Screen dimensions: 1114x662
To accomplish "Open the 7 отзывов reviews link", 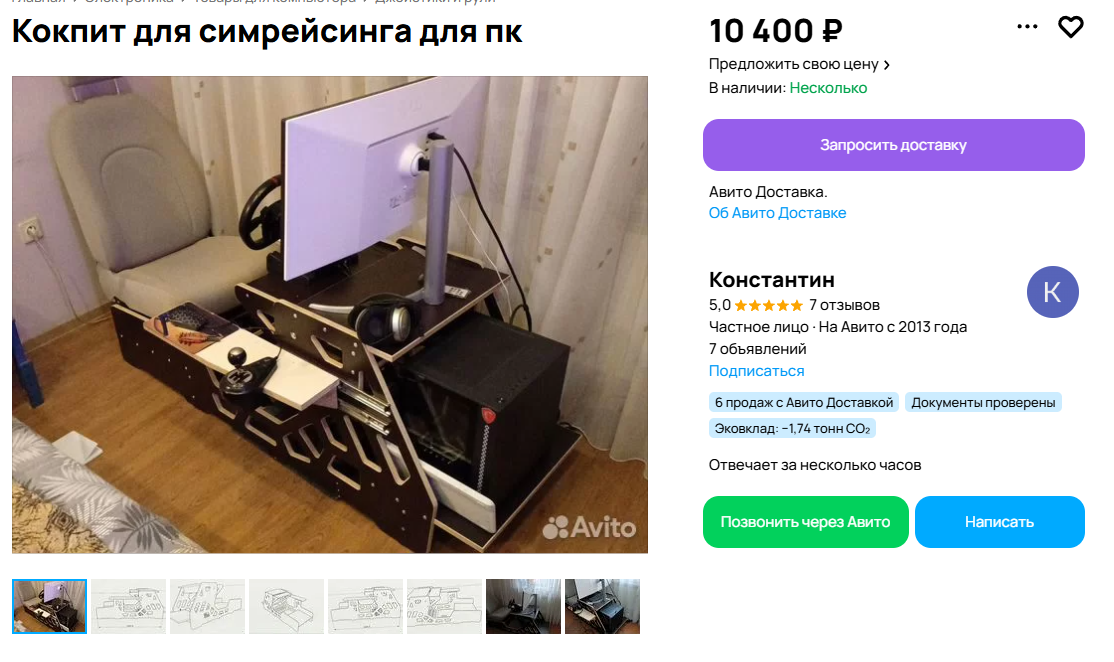I will [x=844, y=305].
